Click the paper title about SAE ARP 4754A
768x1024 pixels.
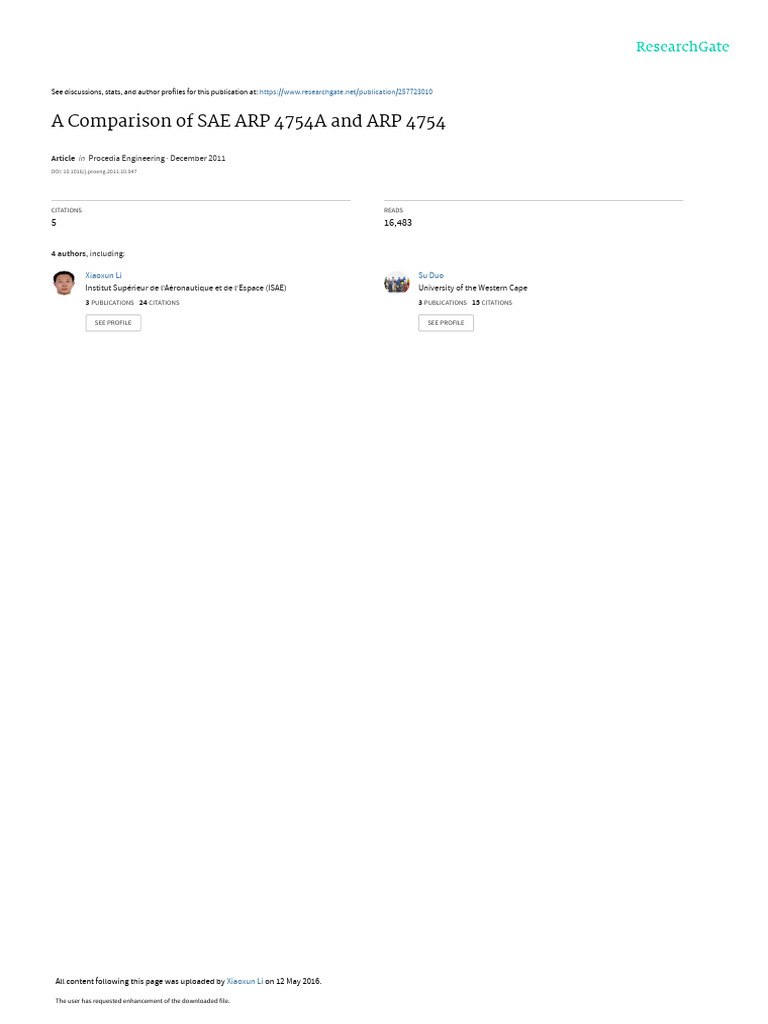(x=248, y=121)
